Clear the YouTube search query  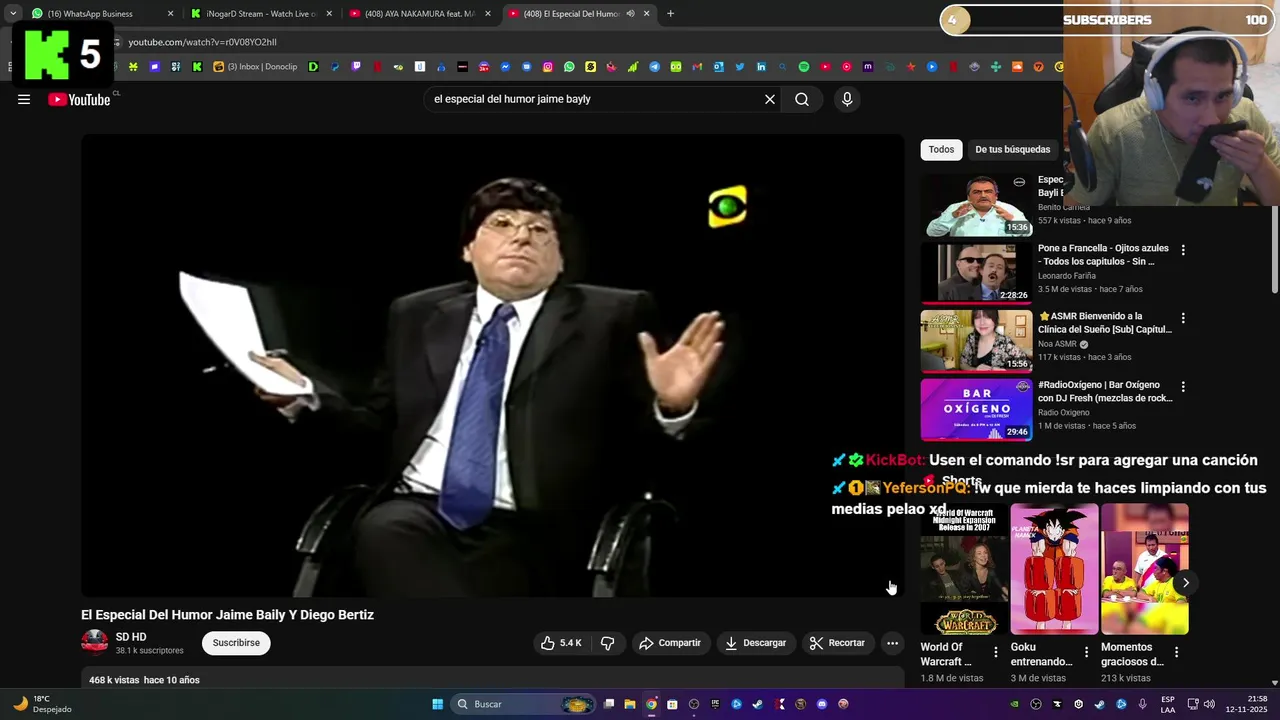(x=770, y=99)
